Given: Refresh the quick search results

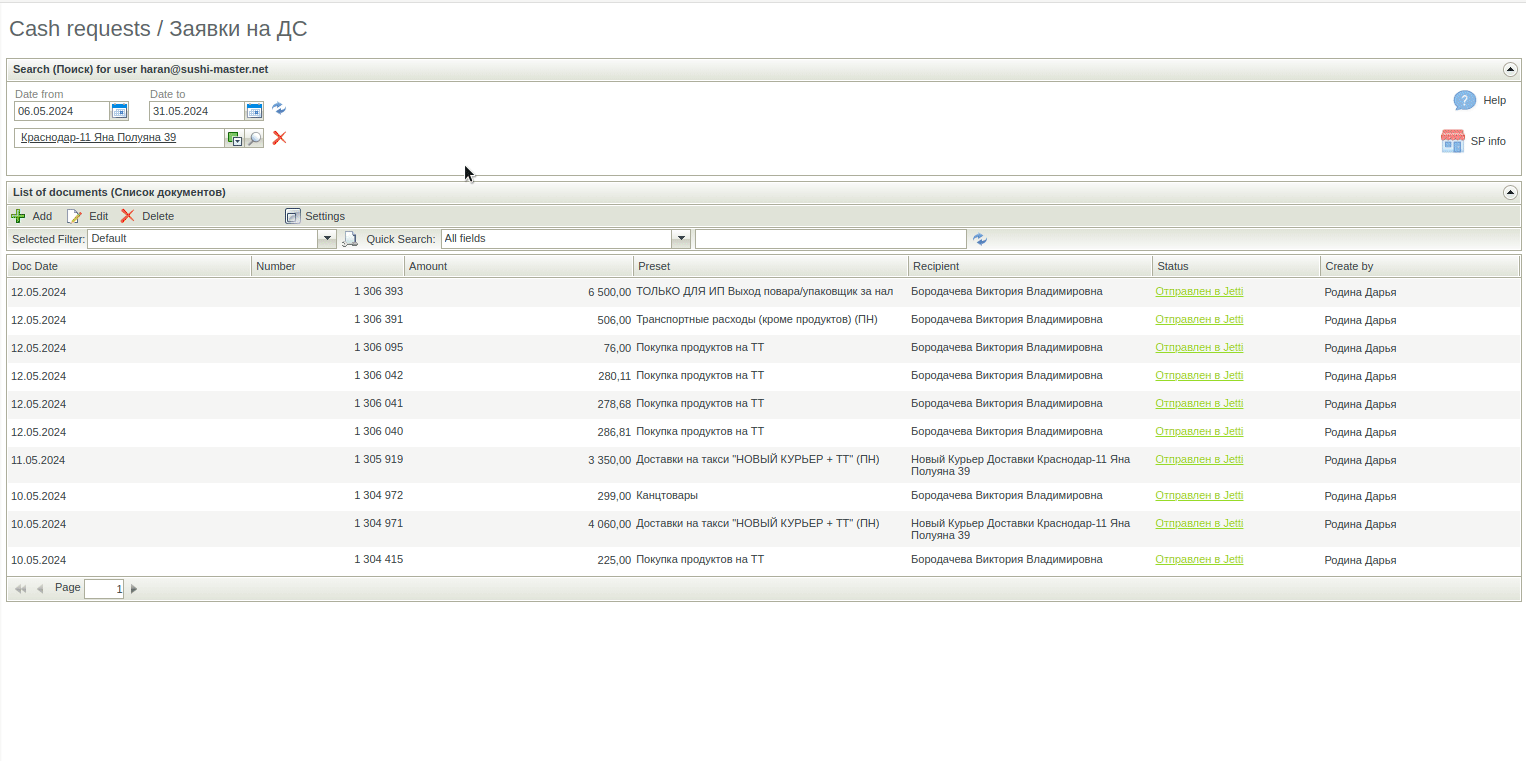Looking at the screenshot, I should (x=980, y=239).
